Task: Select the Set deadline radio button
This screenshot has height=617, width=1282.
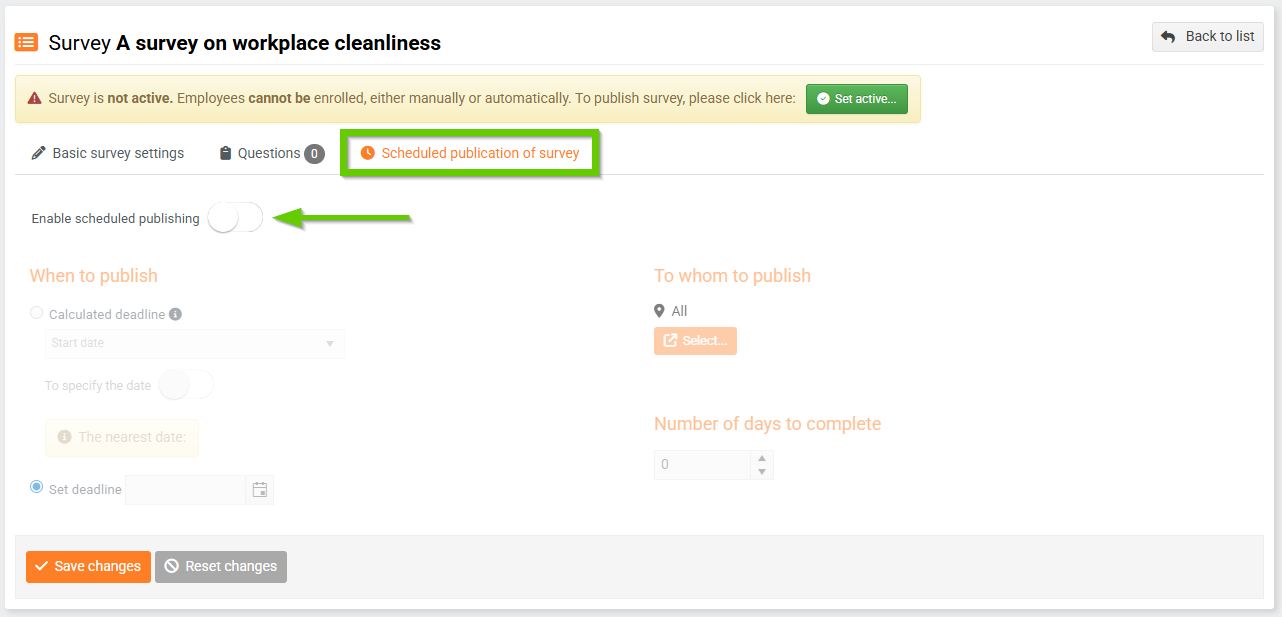Action: pos(37,487)
